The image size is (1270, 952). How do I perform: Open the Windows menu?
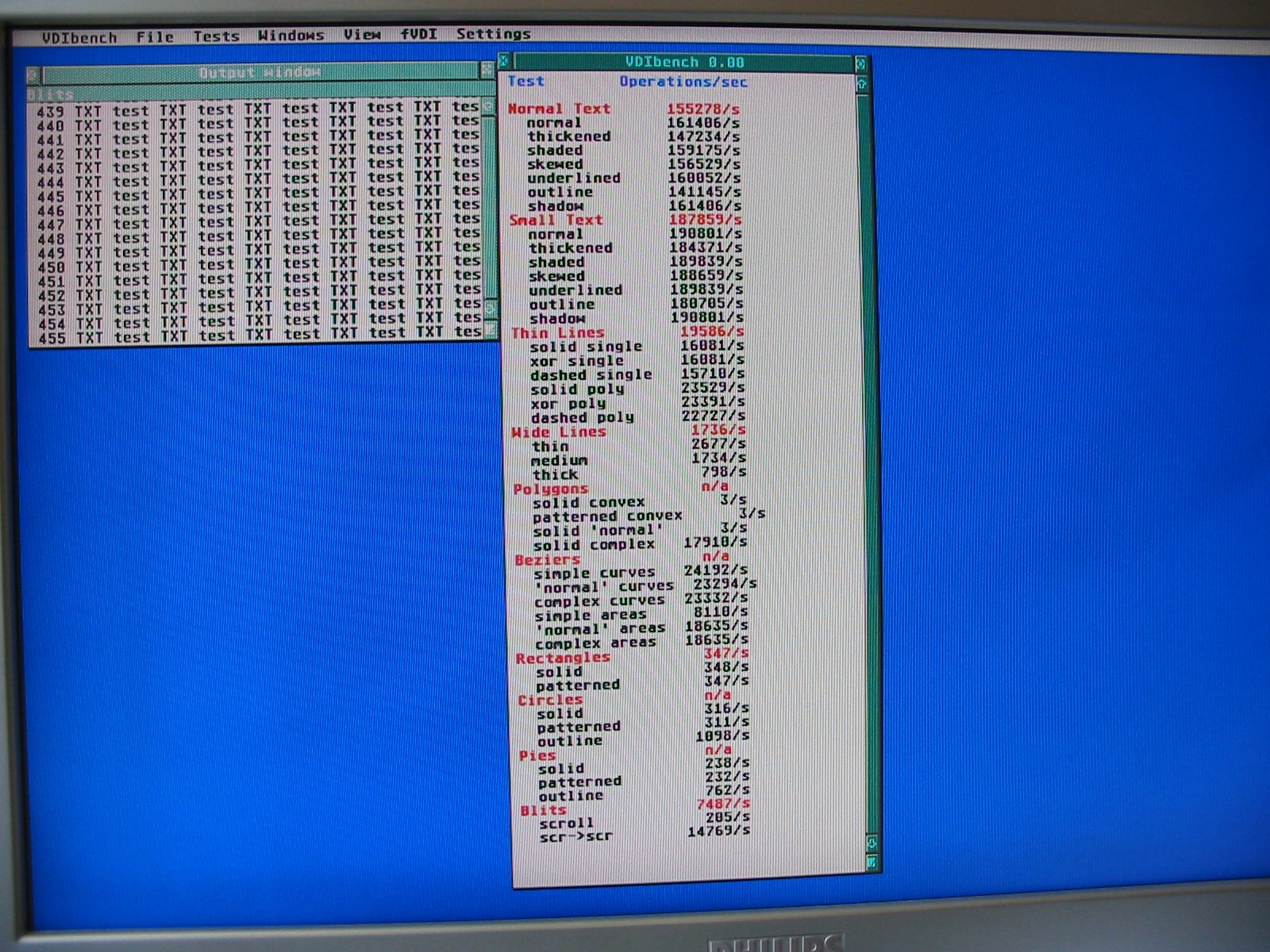click(x=291, y=35)
